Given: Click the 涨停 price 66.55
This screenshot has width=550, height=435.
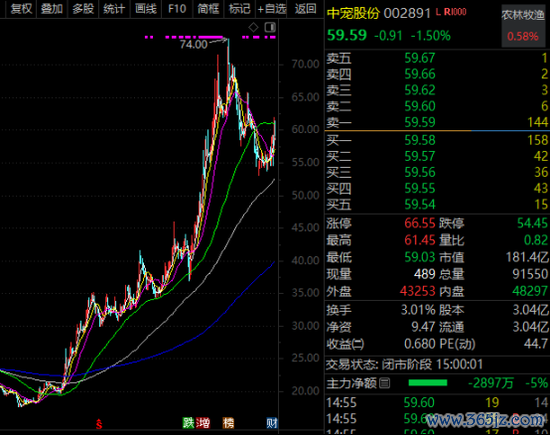Looking at the screenshot, I should point(420,223).
